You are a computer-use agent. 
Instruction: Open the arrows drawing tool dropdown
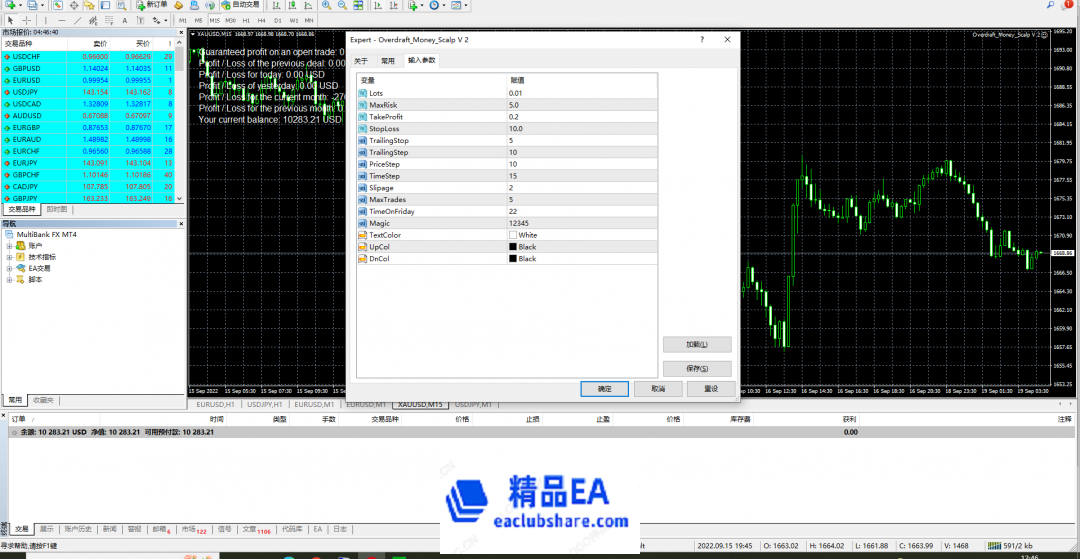(x=166, y=21)
